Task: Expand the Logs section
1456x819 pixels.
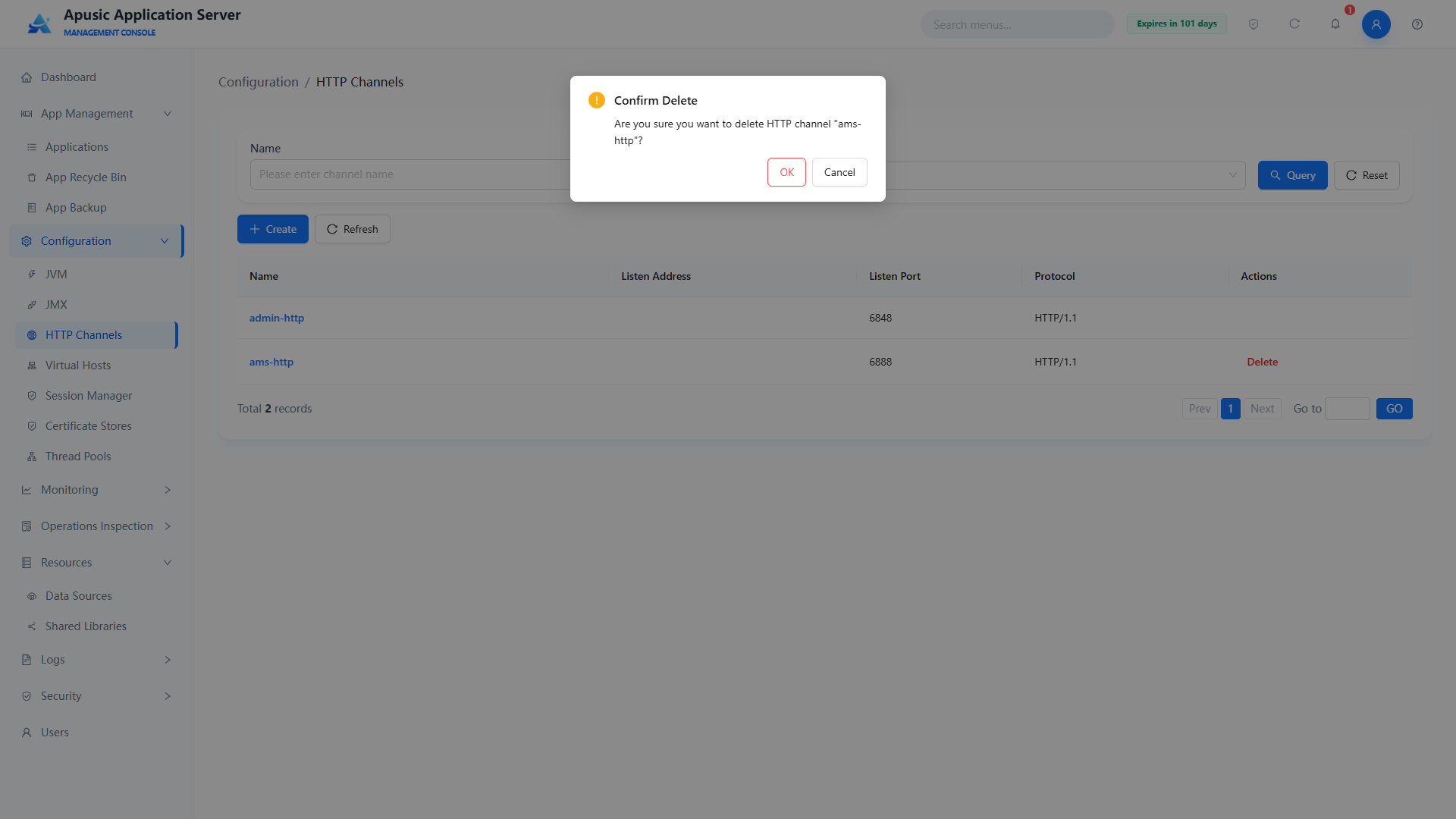Action: point(97,660)
